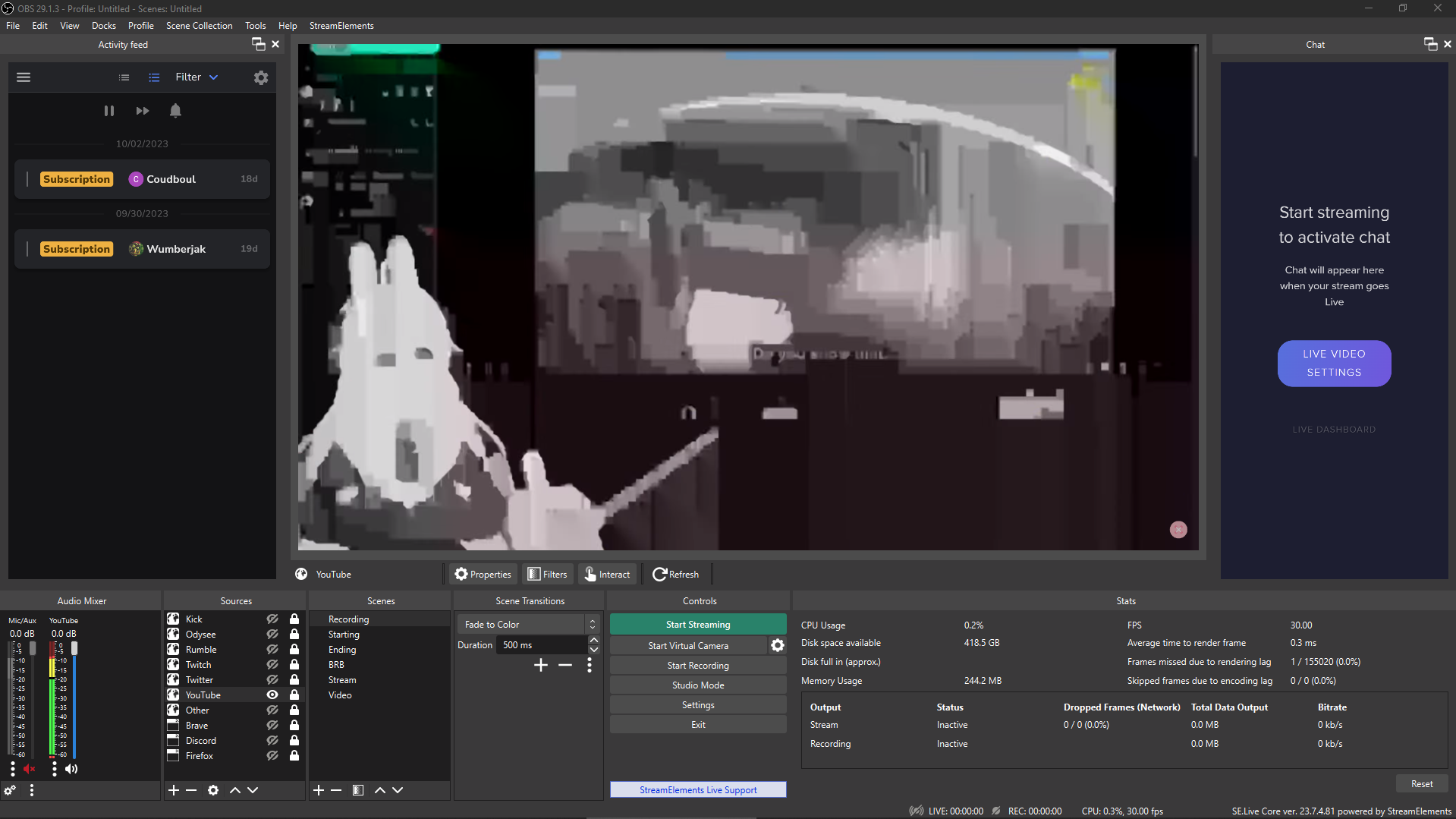
Task: Open the Activity feed hamburger menu
Action: 24,77
